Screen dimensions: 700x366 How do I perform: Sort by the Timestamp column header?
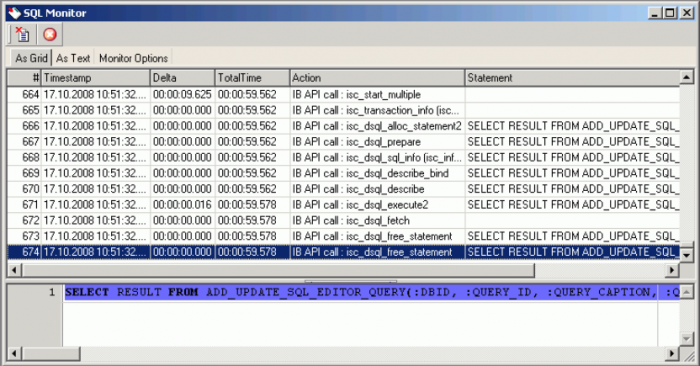[x=96, y=78]
